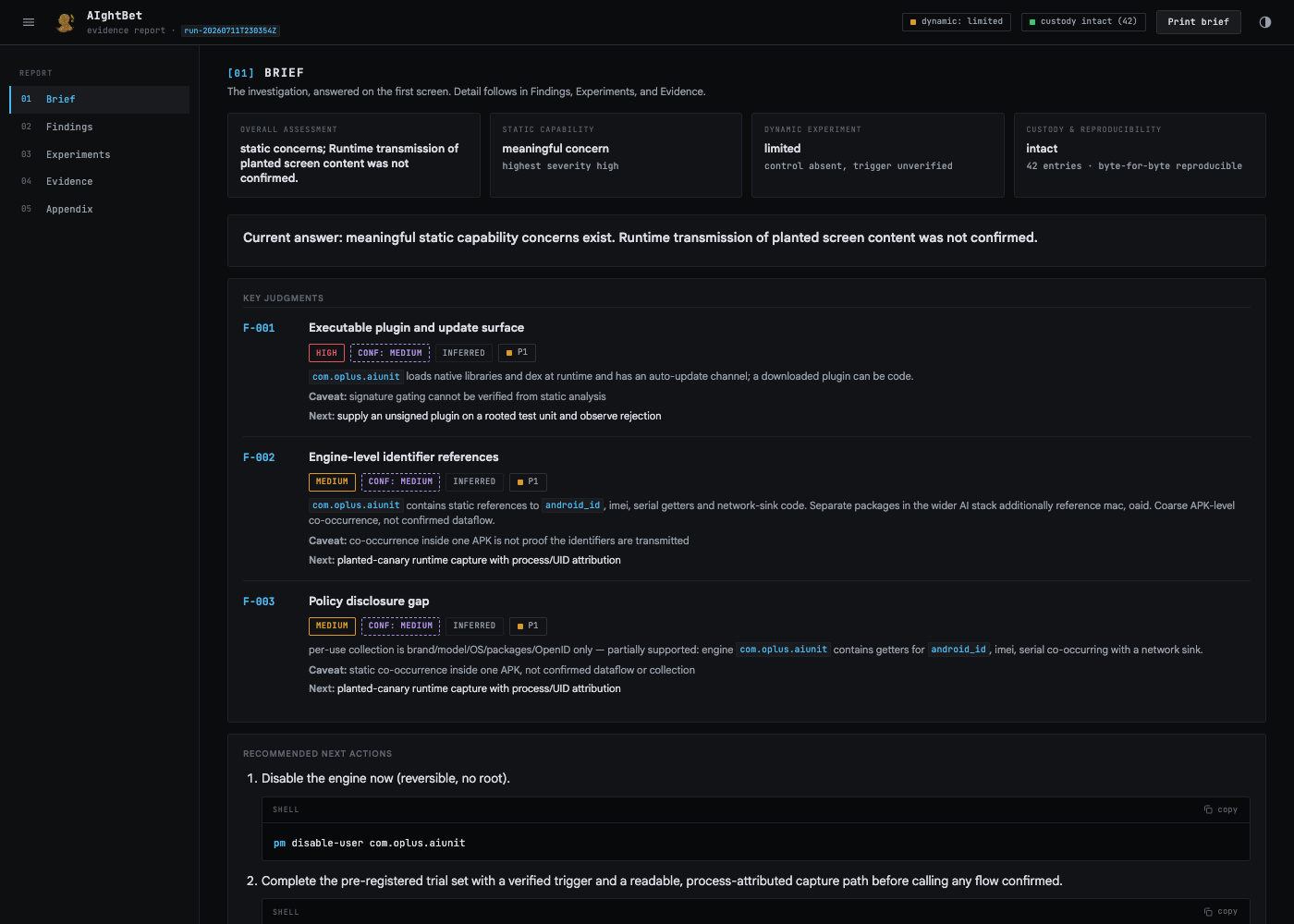
Task: Go to the Experiments section
Action: [x=100, y=154]
